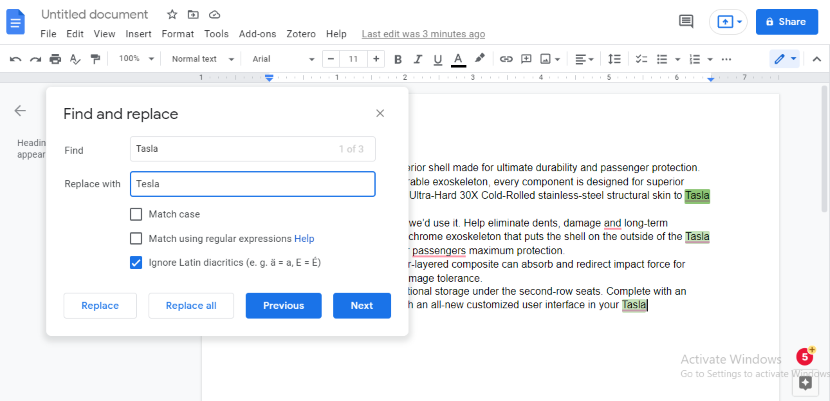Open line and paragraph spacing
This screenshot has width=830, height=401.
(614, 59)
